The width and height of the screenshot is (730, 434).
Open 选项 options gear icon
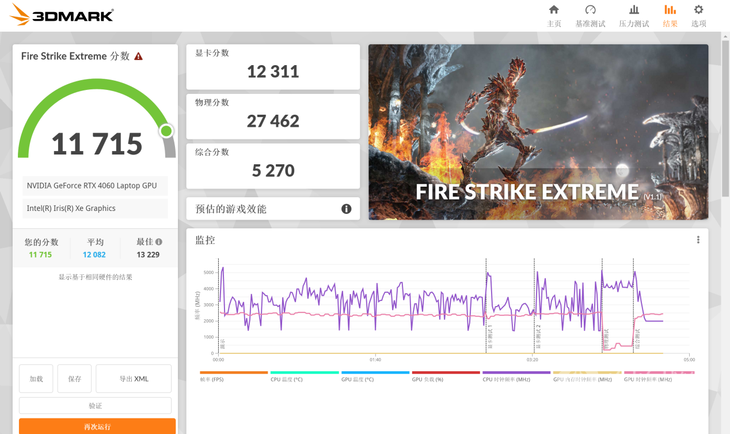point(698,16)
